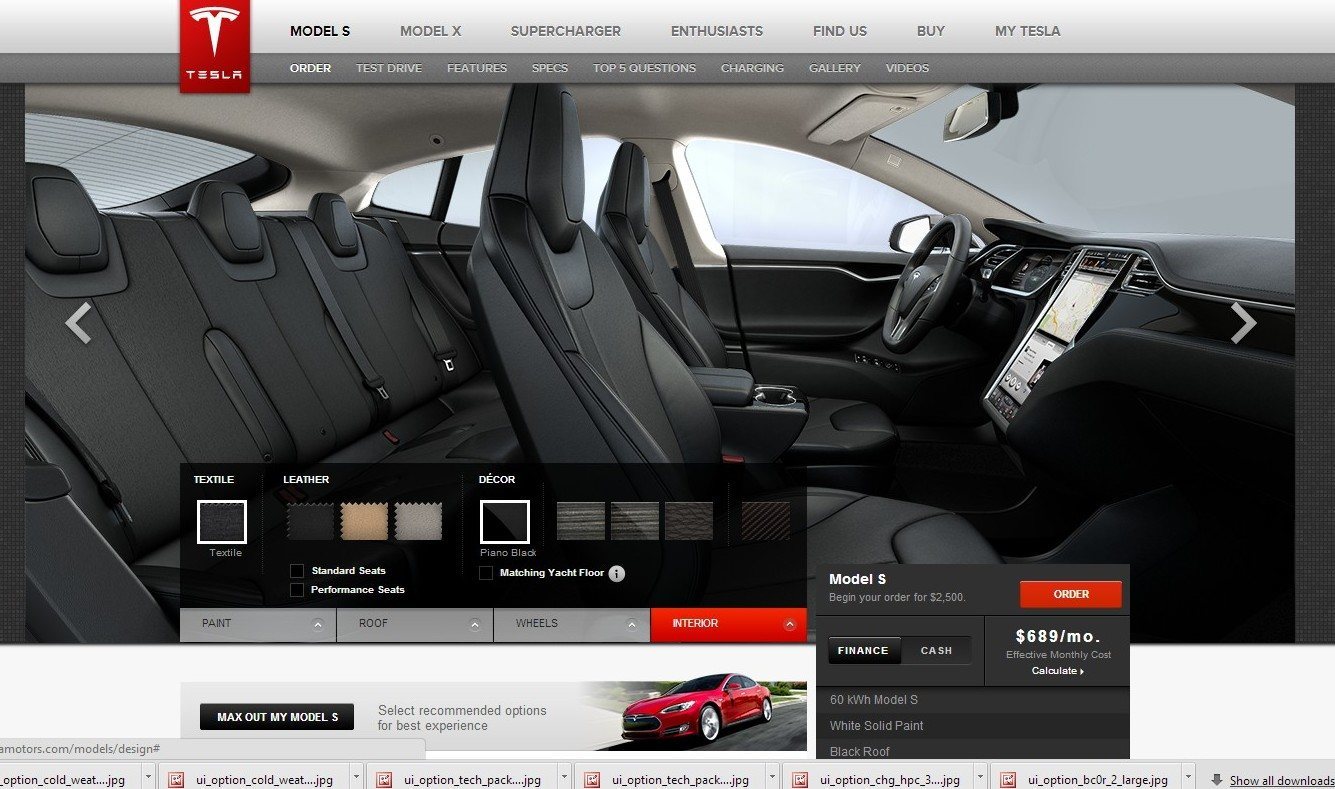1335x789 pixels.
Task: Expand the Wheels panel chevron
Action: (x=632, y=624)
